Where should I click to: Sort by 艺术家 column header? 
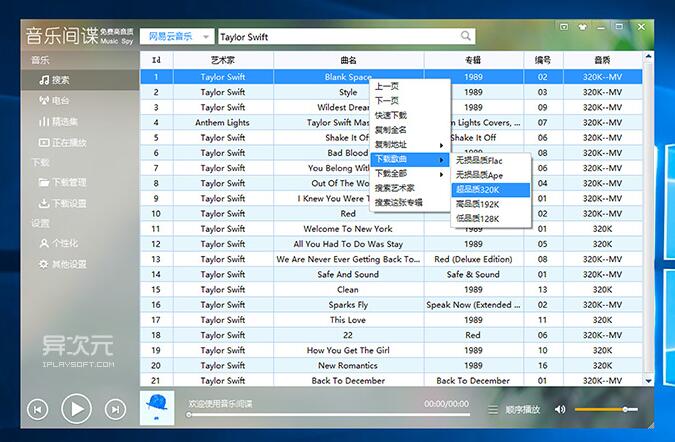click(223, 60)
